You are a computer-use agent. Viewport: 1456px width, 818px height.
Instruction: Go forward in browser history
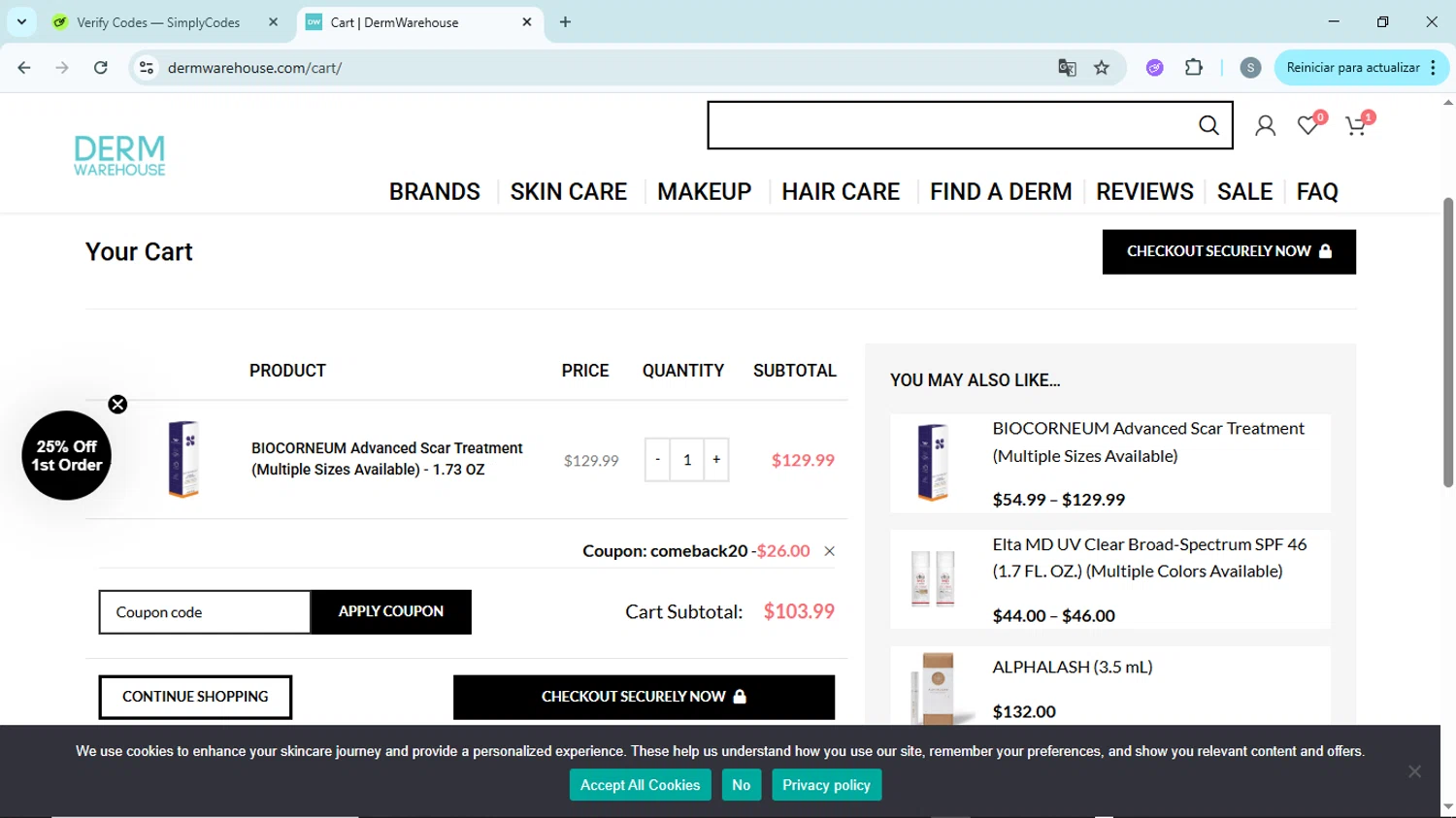coord(62,68)
